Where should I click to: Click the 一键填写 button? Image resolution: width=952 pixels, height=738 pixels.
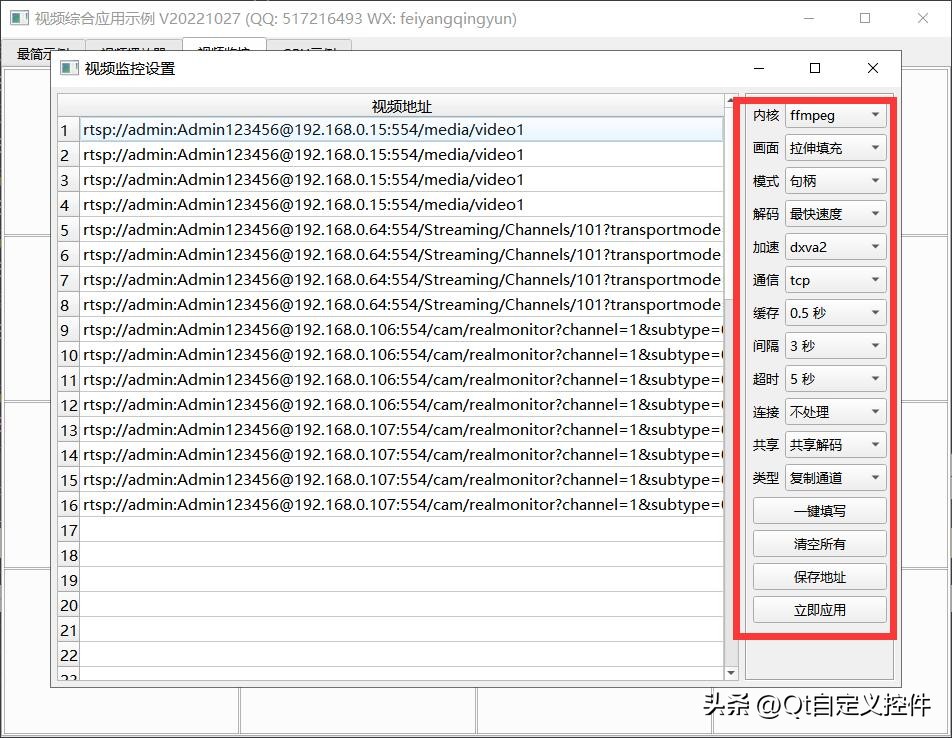click(x=818, y=510)
